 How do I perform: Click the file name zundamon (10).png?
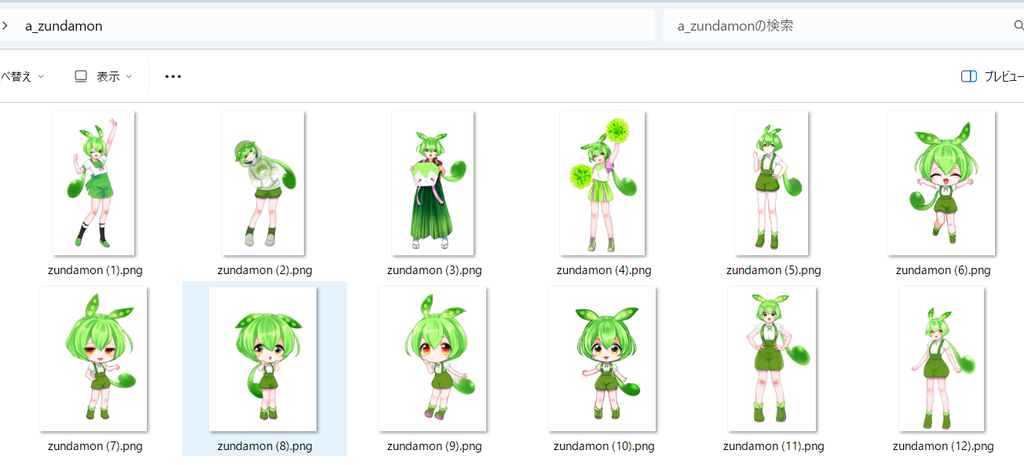click(x=604, y=447)
